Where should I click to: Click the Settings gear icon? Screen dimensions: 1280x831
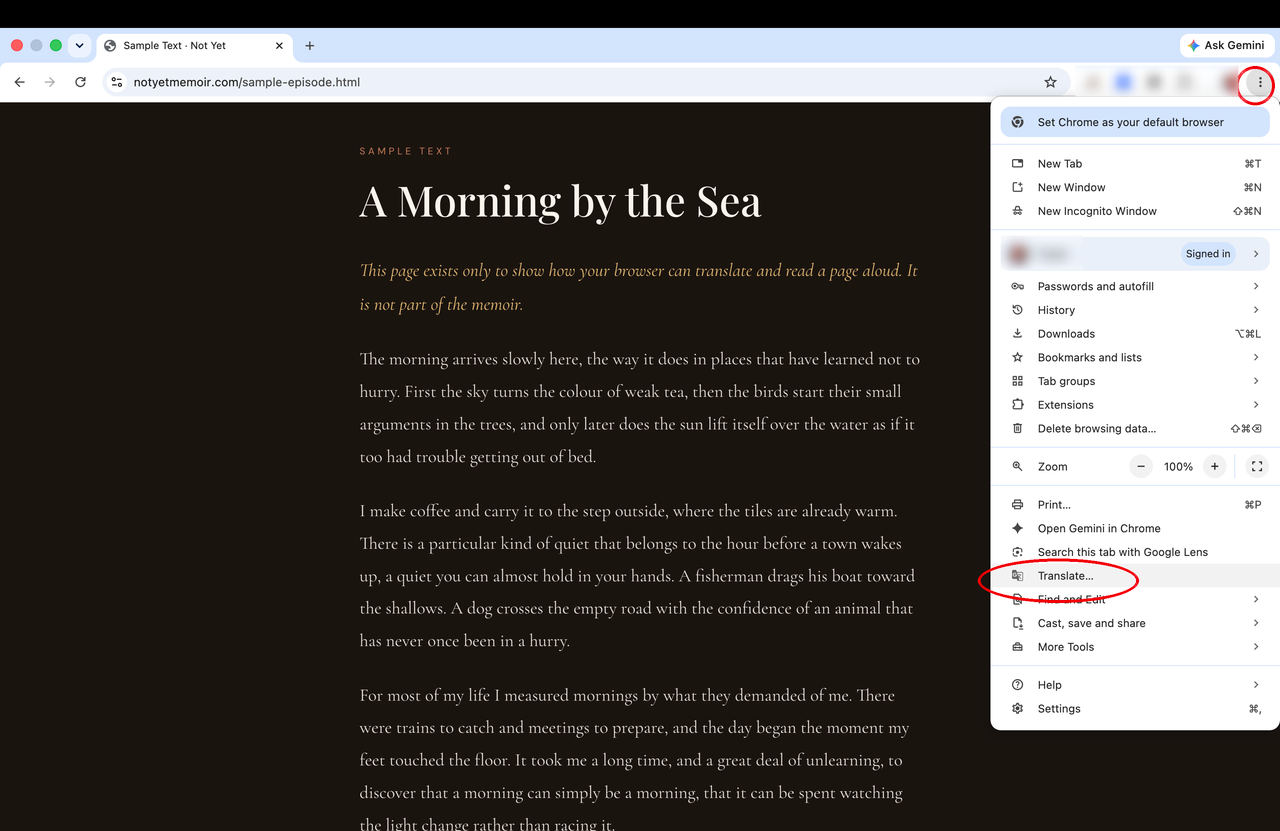coord(1017,709)
